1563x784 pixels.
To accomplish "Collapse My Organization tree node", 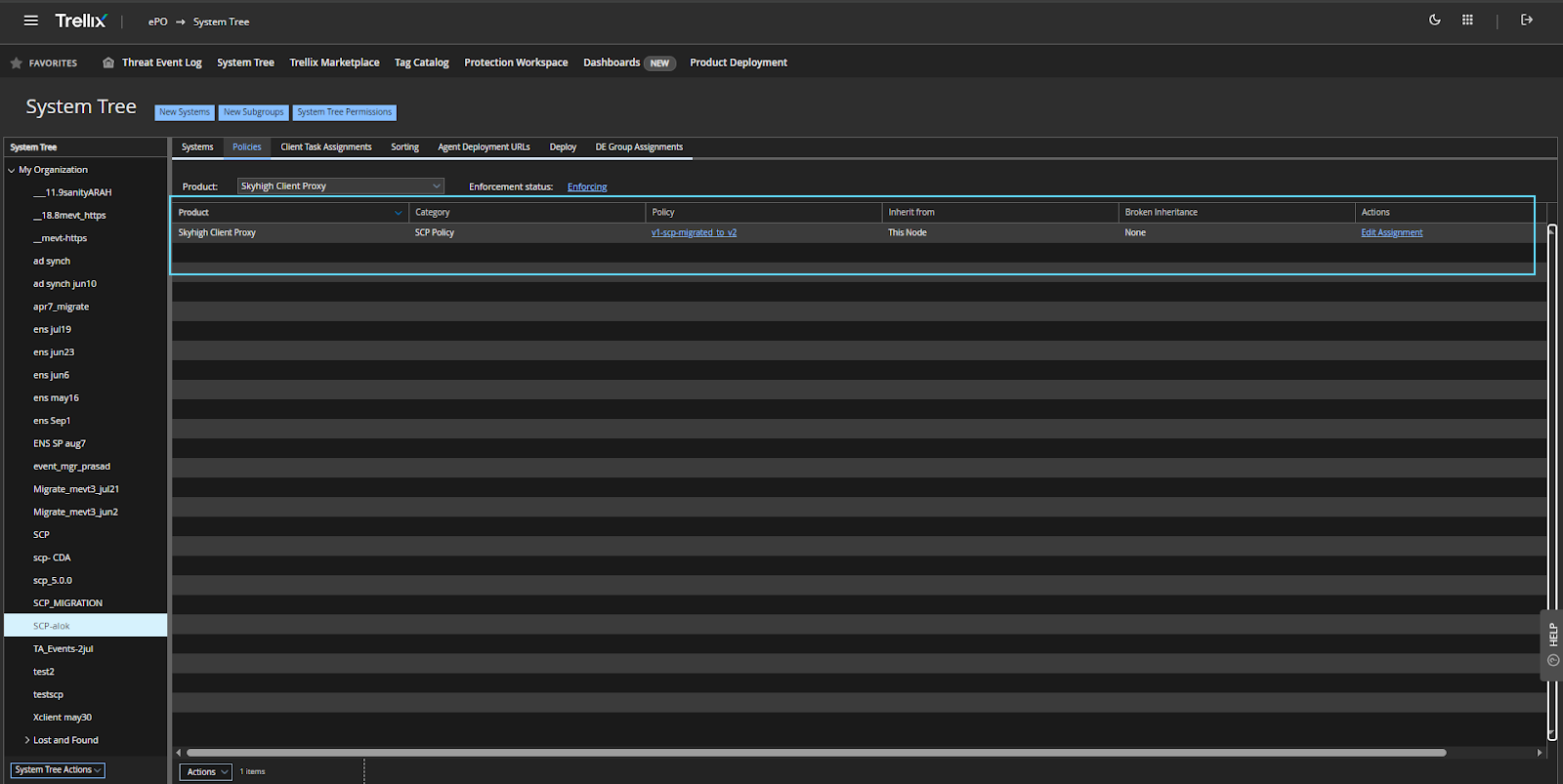I will (x=12, y=170).
